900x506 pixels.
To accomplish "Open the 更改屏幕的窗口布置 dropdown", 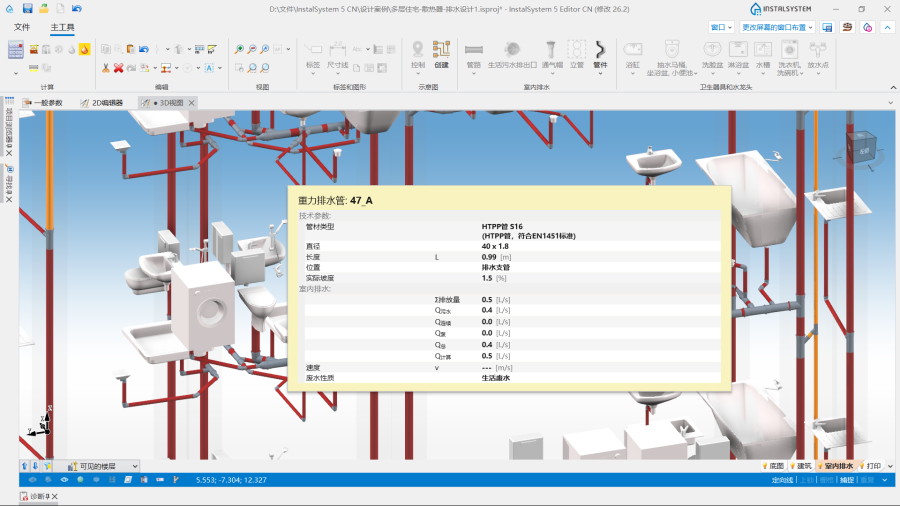I will click(x=777, y=27).
